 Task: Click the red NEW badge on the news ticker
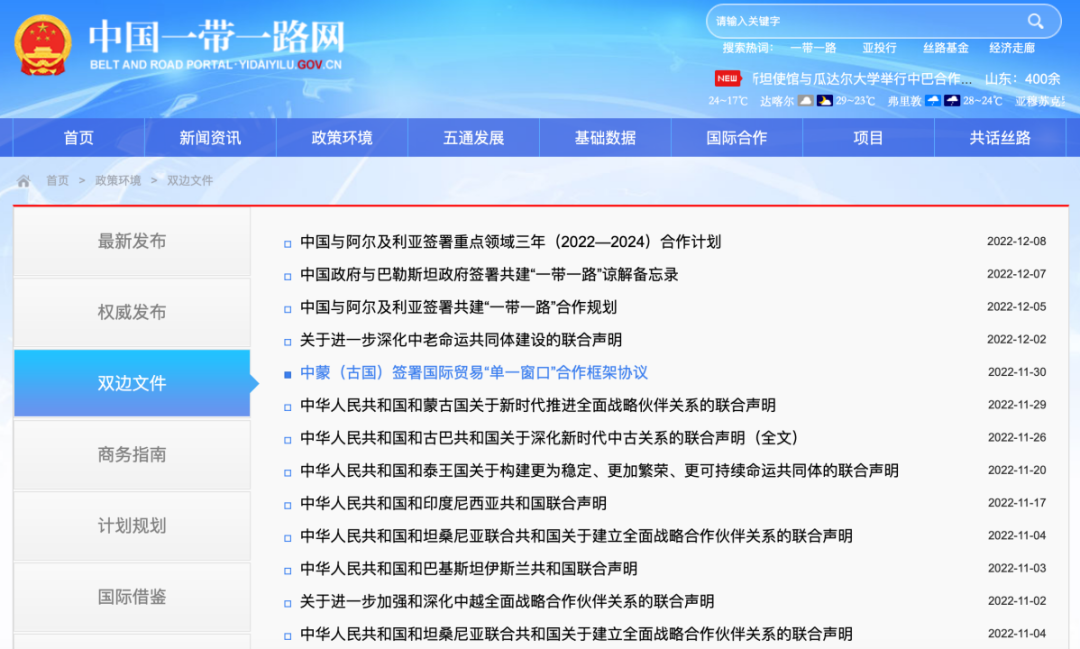[x=727, y=77]
